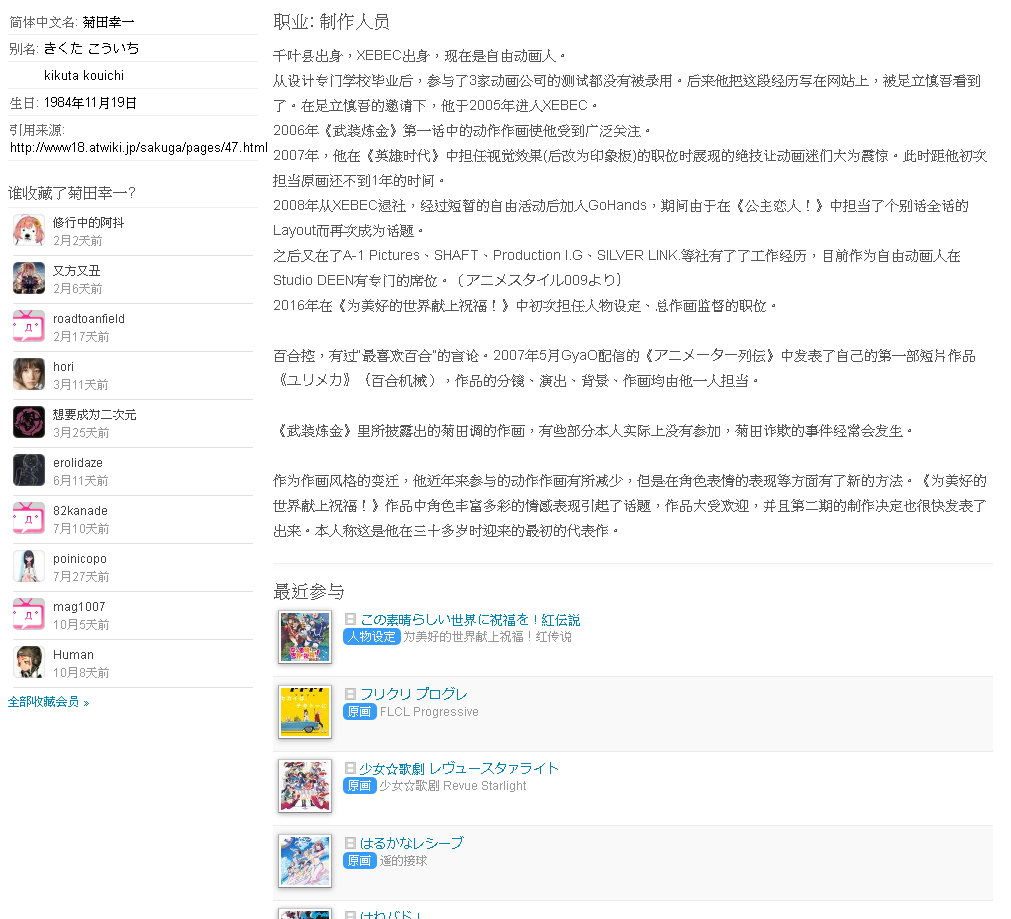View all collectors via 全部收藏会员
This screenshot has height=919, width=1011.
click(x=44, y=702)
